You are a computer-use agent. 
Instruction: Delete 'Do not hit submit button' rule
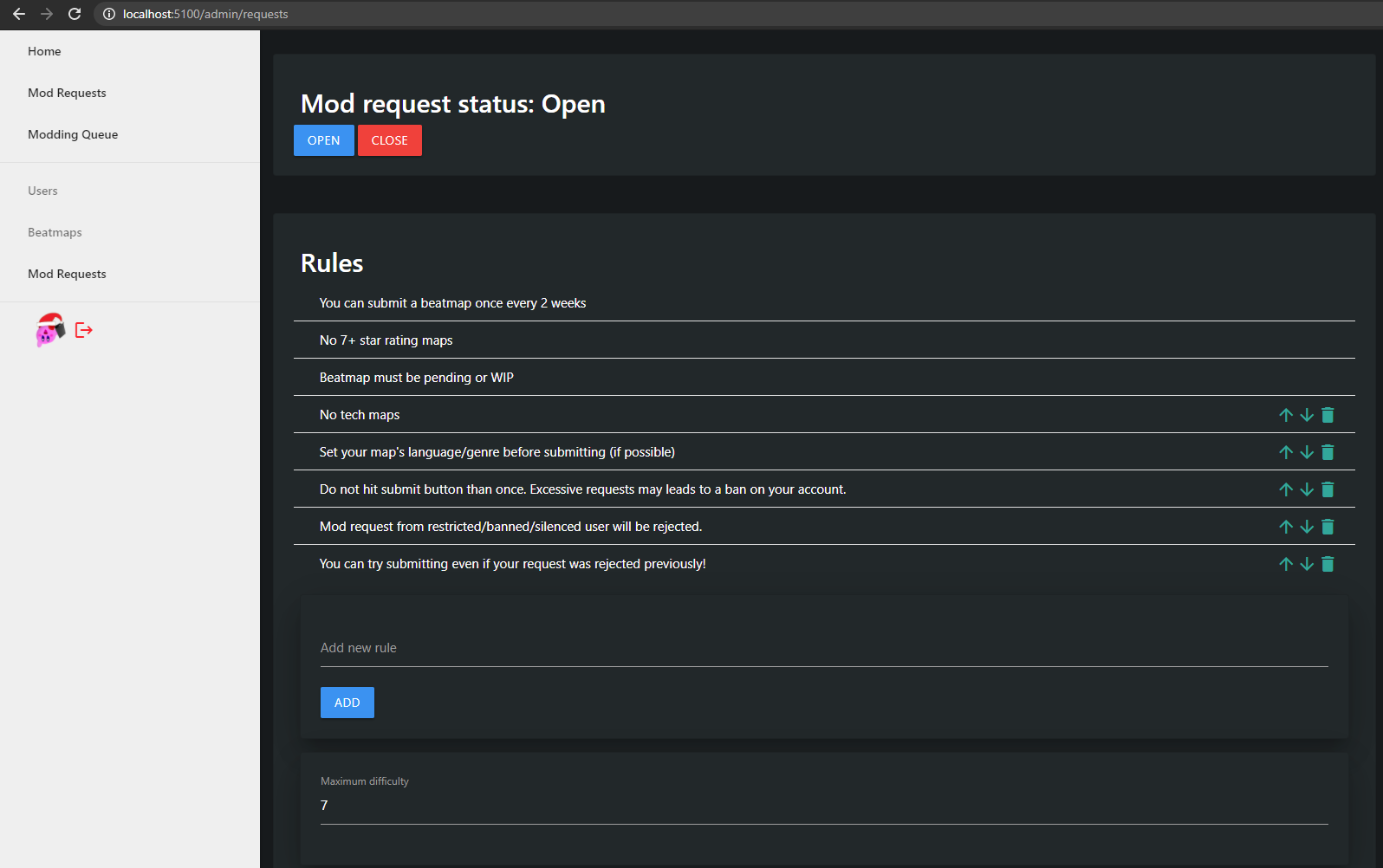tap(1328, 489)
